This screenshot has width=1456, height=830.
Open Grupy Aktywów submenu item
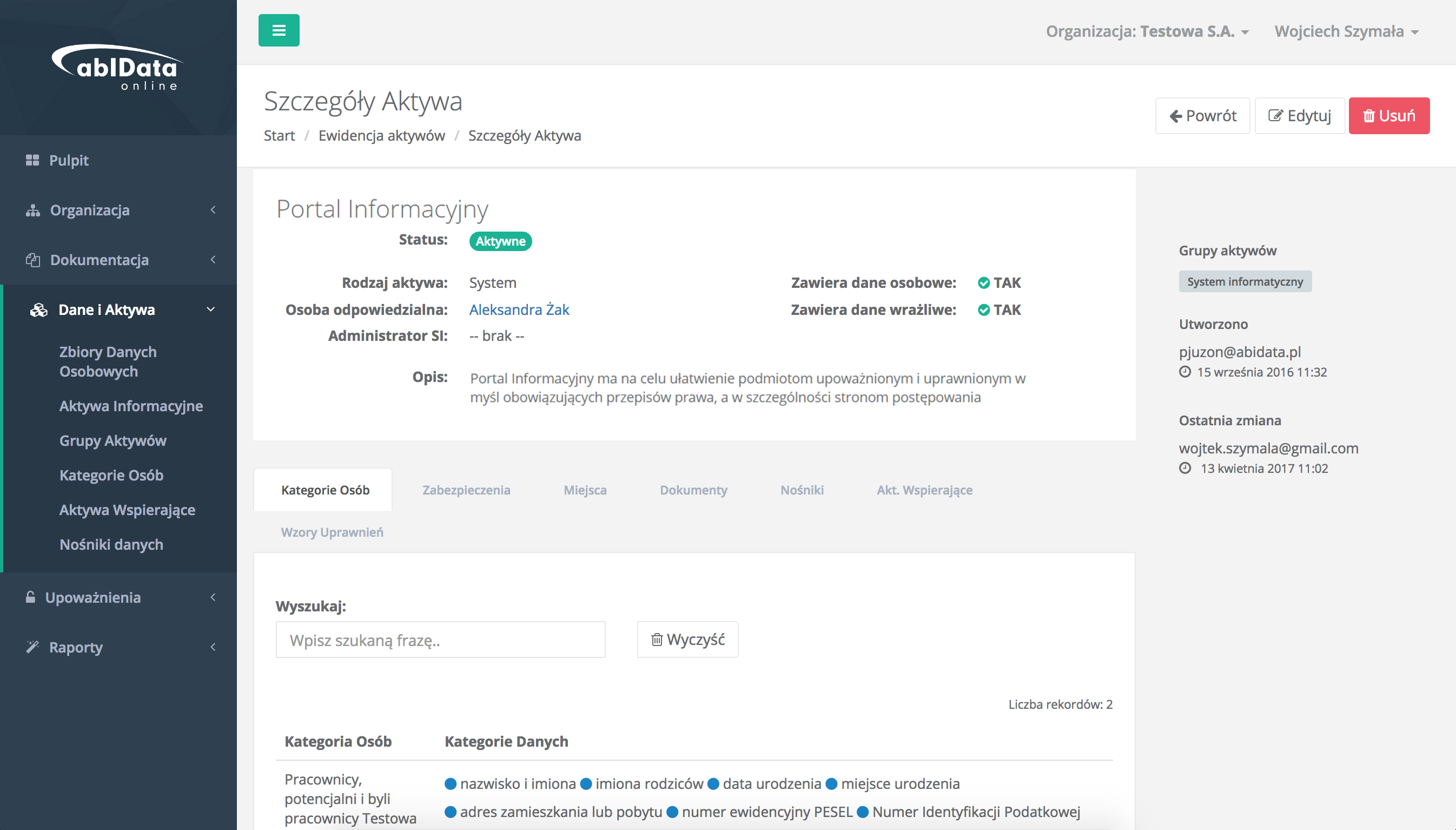[x=113, y=440]
